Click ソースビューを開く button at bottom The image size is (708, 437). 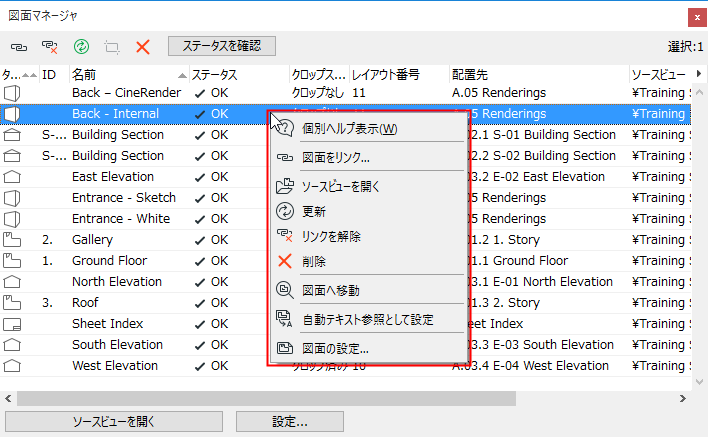[x=114, y=422]
